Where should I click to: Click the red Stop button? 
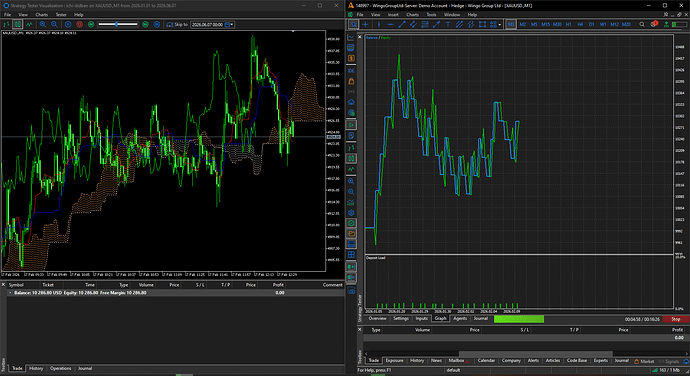click(675, 319)
